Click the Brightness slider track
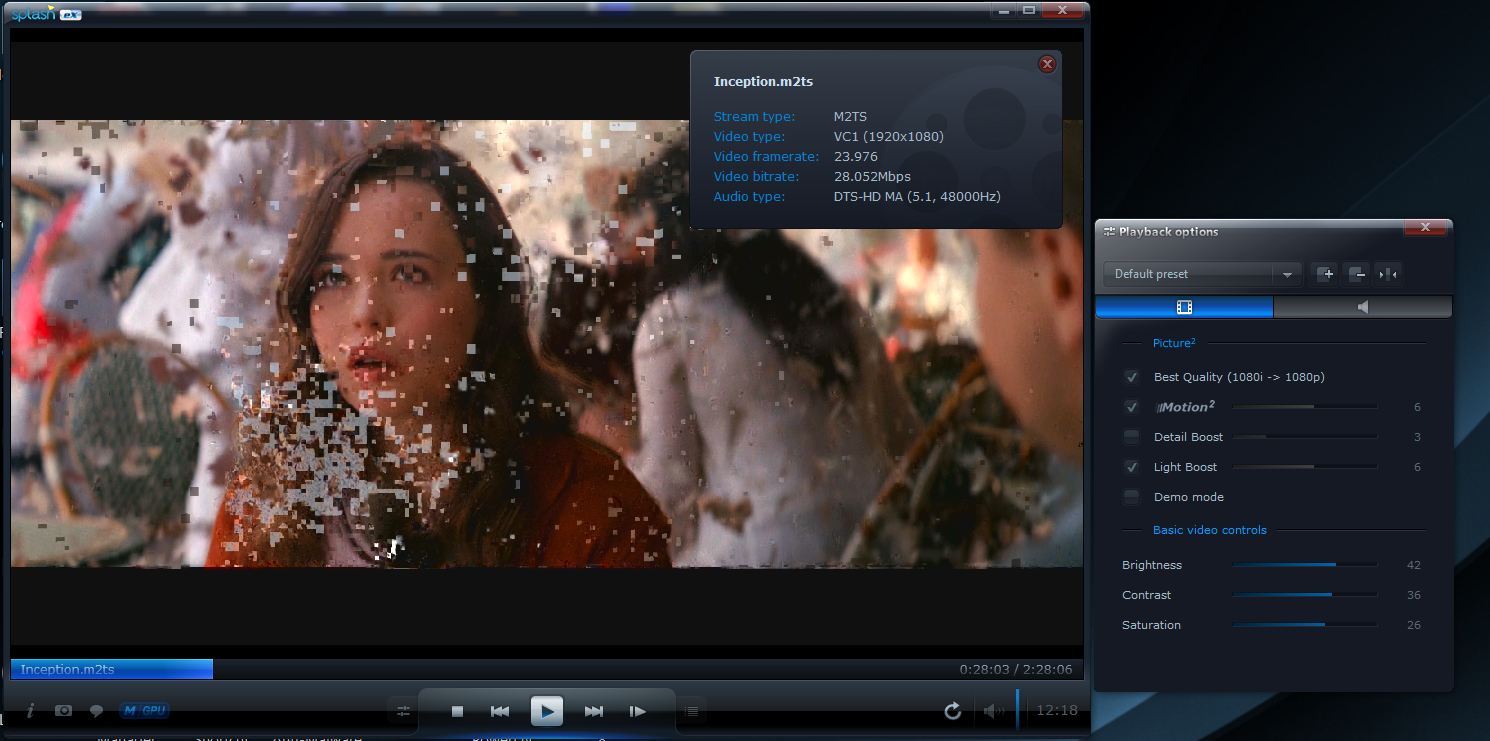The image size is (1490, 741). tap(1304, 565)
